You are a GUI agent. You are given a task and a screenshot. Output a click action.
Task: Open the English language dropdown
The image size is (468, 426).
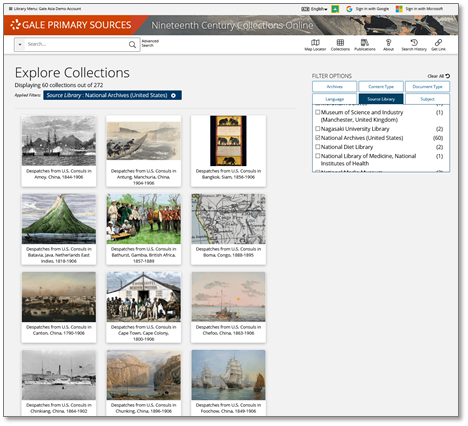pyautogui.click(x=314, y=9)
